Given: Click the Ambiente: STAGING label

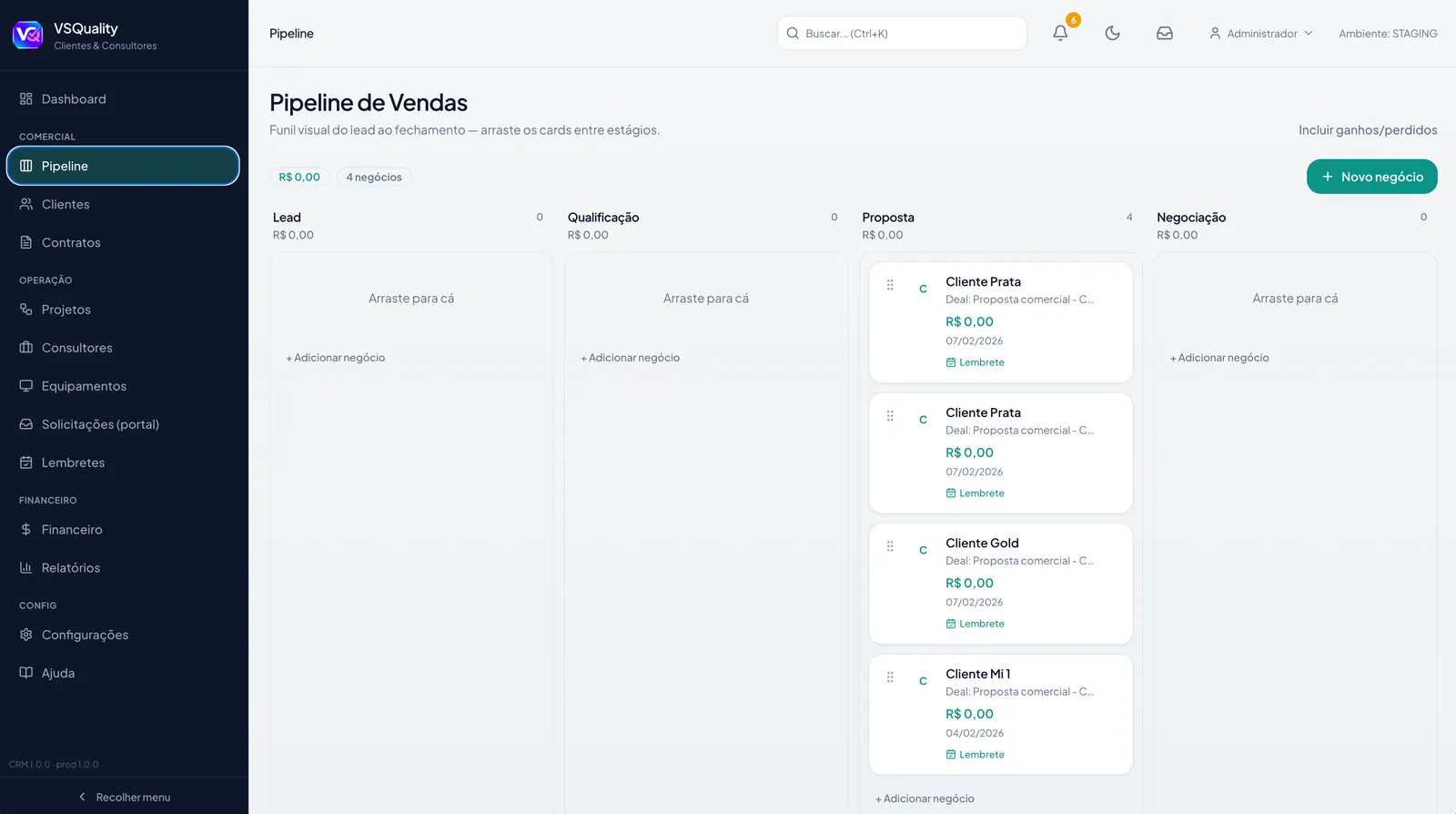Looking at the screenshot, I should click(x=1388, y=34).
